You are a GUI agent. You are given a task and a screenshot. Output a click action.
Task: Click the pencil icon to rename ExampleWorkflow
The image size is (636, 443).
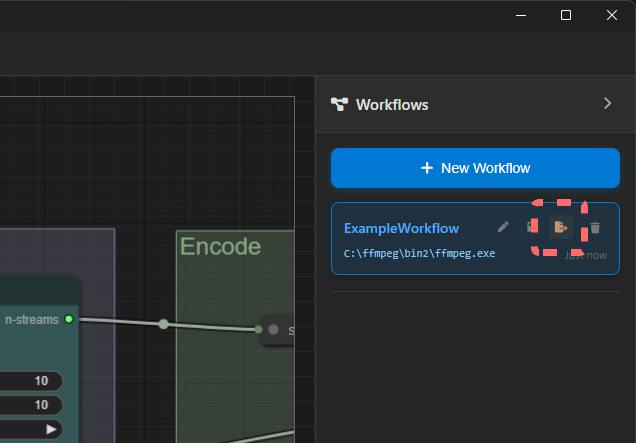tap(503, 227)
